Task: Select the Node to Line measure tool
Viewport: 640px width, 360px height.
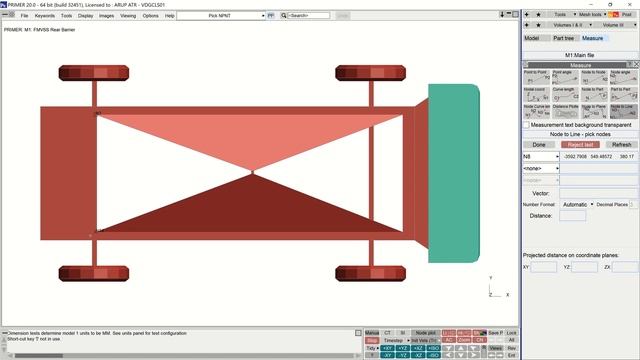Action: [623, 112]
